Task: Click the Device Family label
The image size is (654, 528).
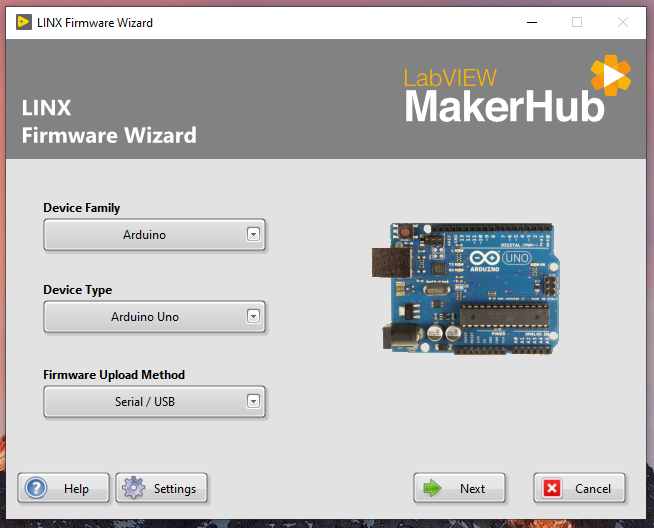Action: (x=82, y=208)
